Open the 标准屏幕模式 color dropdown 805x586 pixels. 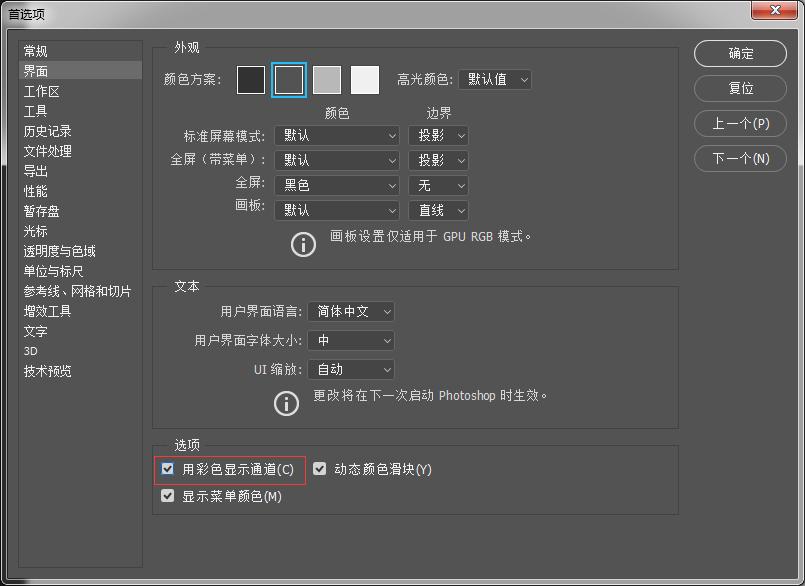point(336,135)
